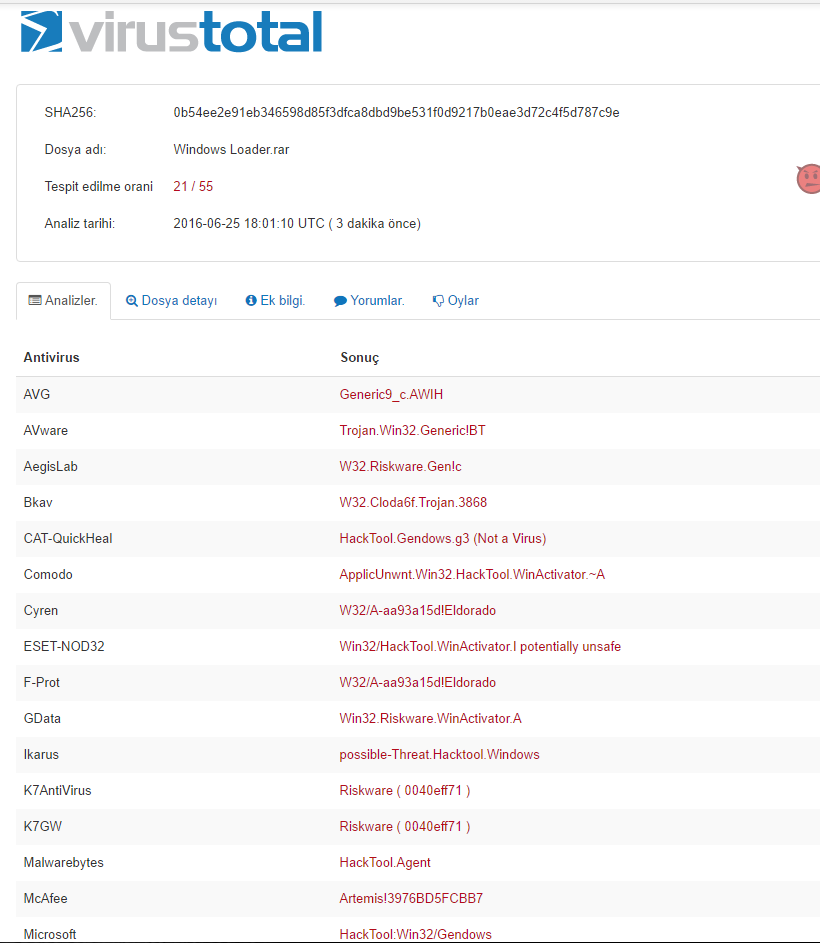Click the Trojan.Win32.Generic!BT result
This screenshot has width=820, height=943.
(x=412, y=431)
